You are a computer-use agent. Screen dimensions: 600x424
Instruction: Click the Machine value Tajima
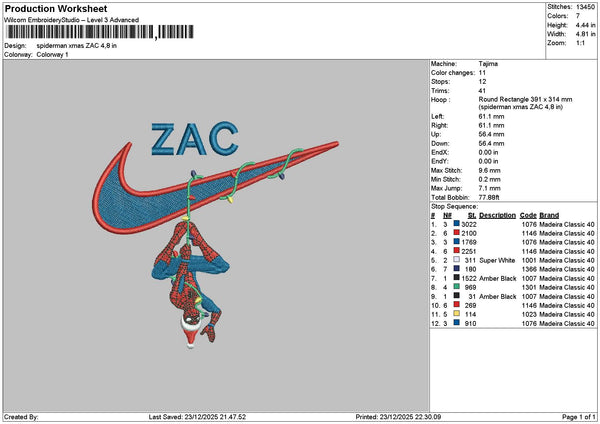click(x=488, y=64)
